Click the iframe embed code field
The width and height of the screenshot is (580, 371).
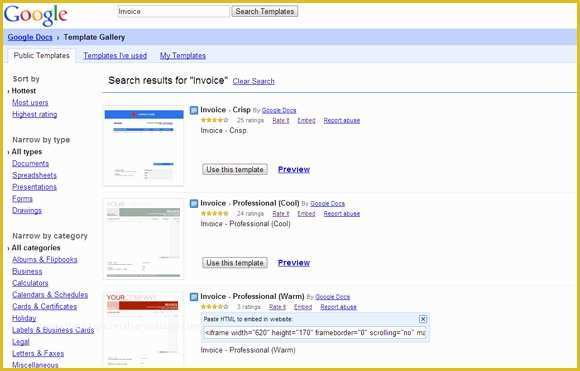tap(315, 333)
